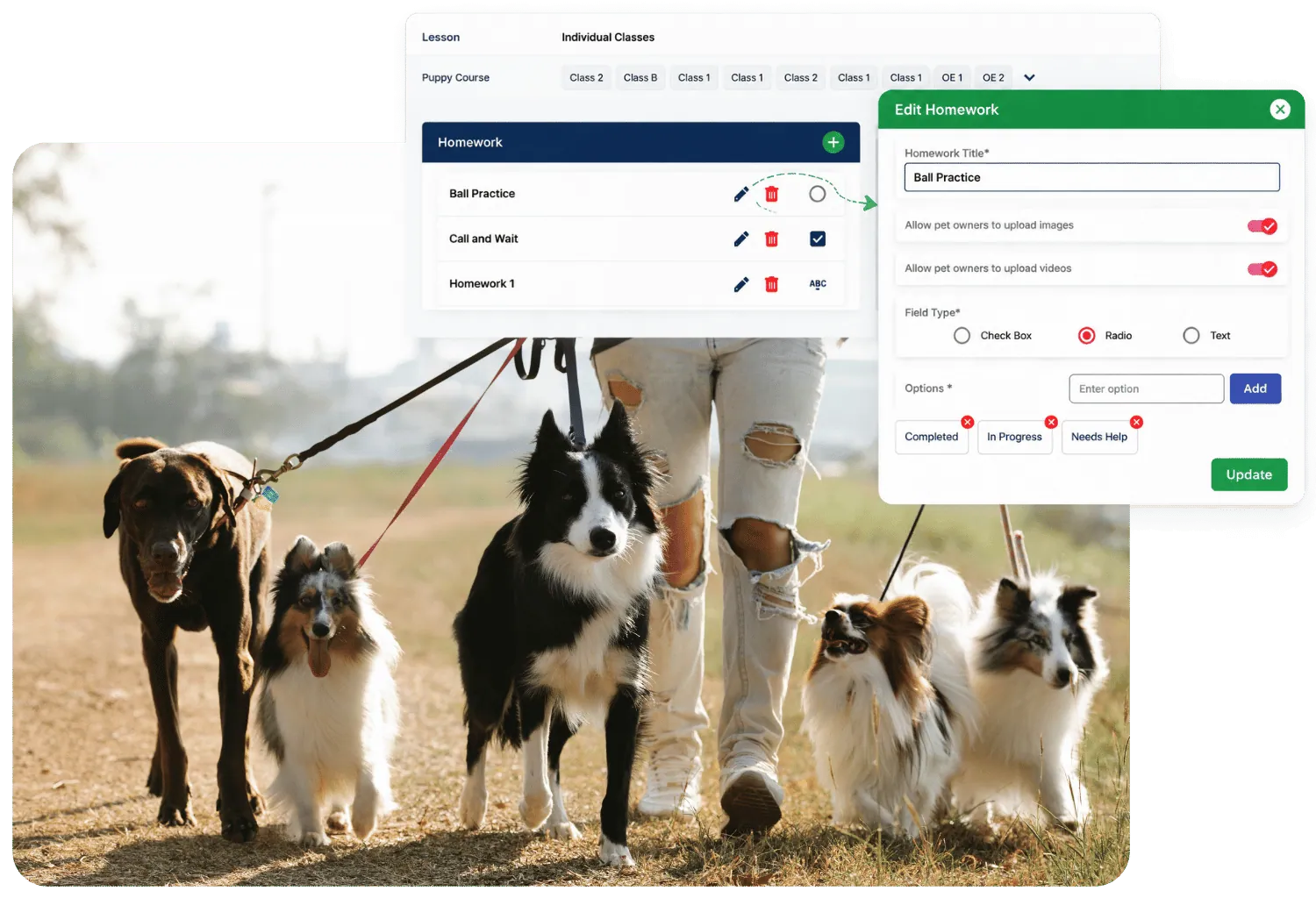Click the checkbox type icon for Call and Wait
Screen dimensions: 1316x898
[x=818, y=239]
